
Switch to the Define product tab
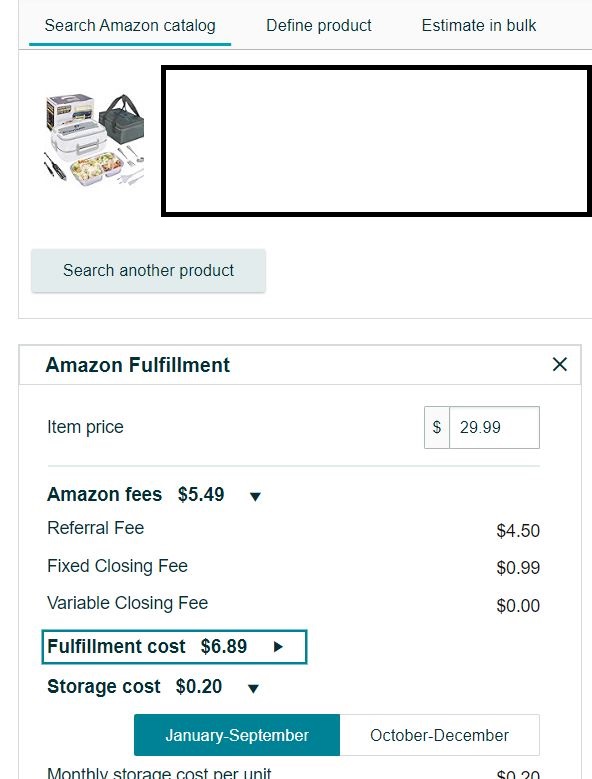click(319, 25)
